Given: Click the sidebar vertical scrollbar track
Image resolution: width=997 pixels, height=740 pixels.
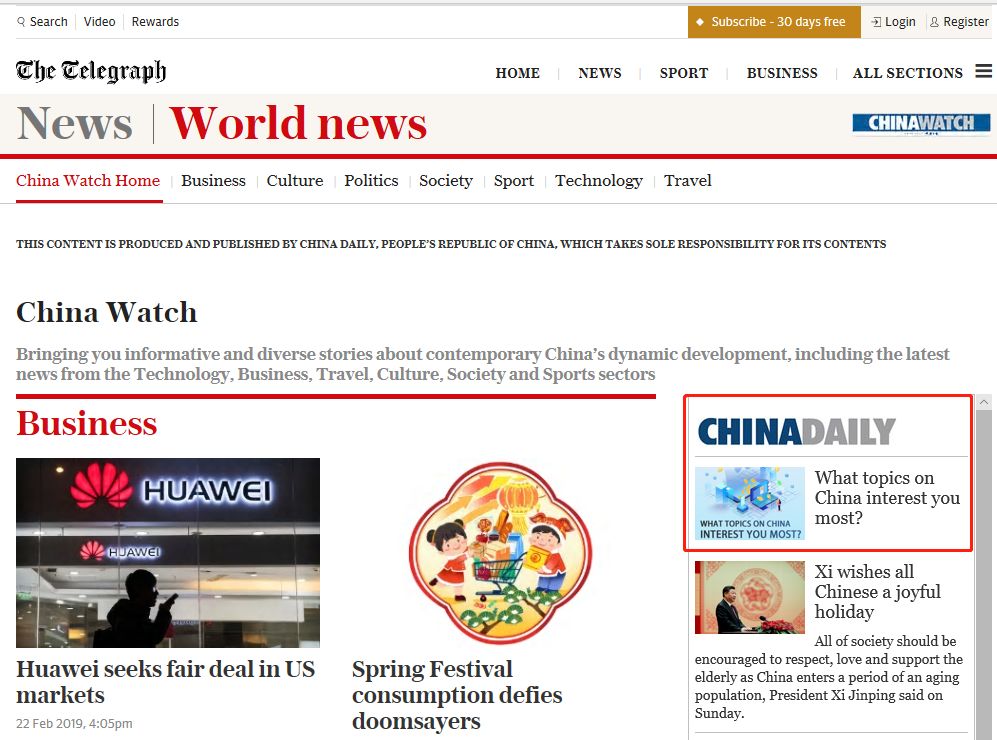Looking at the screenshot, I should [984, 574].
